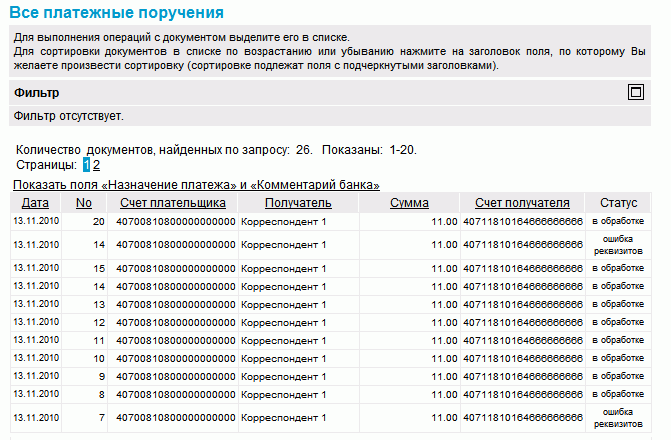Click payer account in document 20 row
Viewport: 671px width, 440px height.
click(176, 221)
